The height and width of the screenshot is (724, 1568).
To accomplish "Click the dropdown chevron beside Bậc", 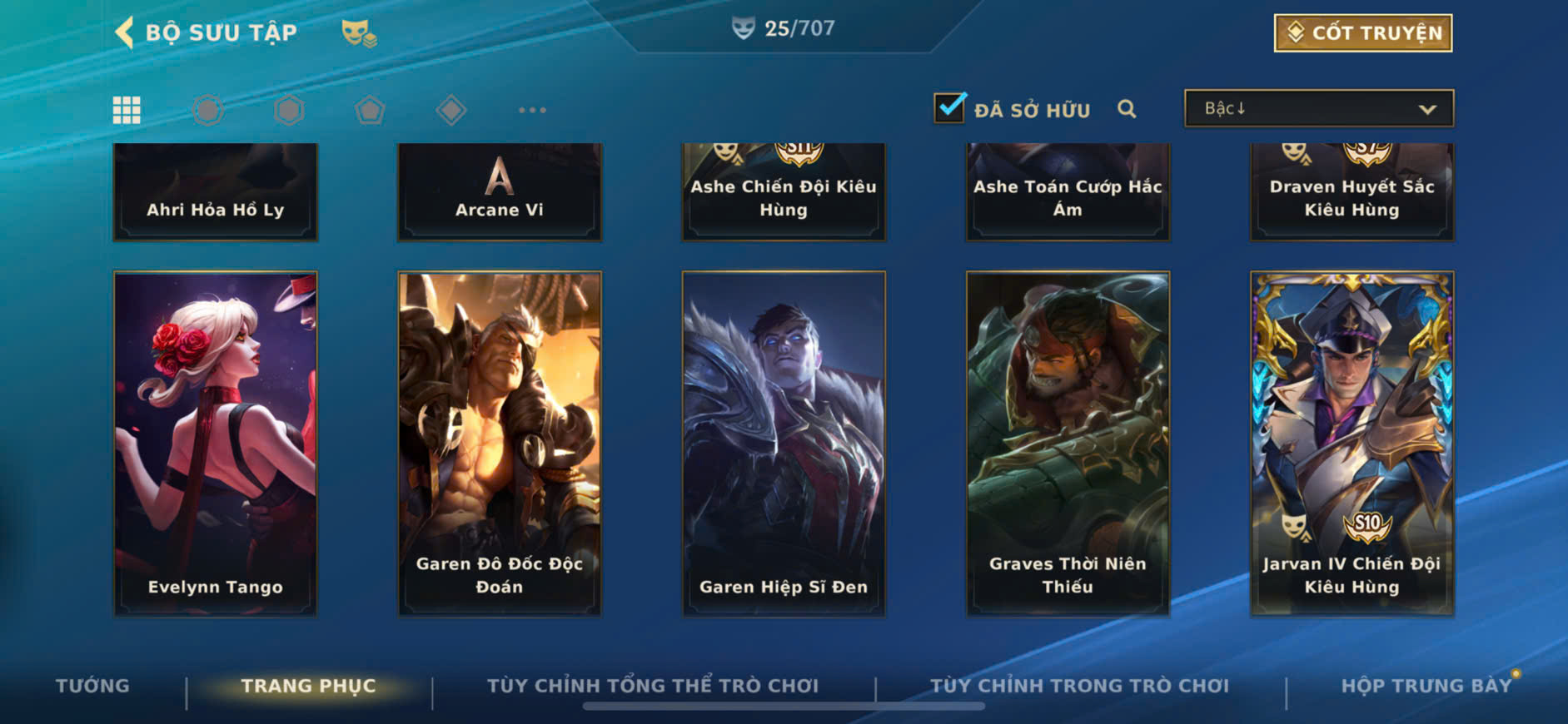I will click(x=1427, y=109).
